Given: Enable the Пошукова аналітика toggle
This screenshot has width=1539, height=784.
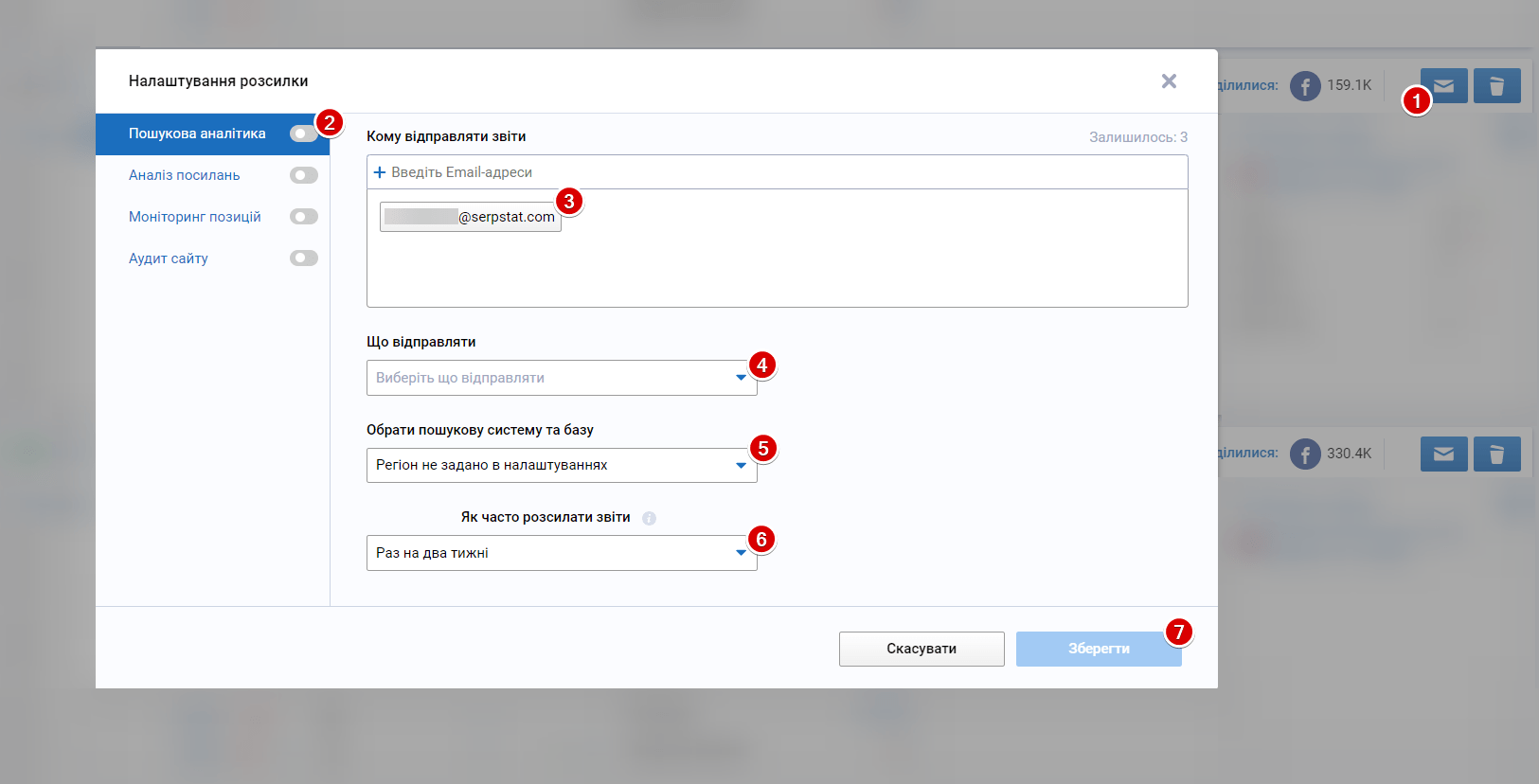Looking at the screenshot, I should point(303,134).
